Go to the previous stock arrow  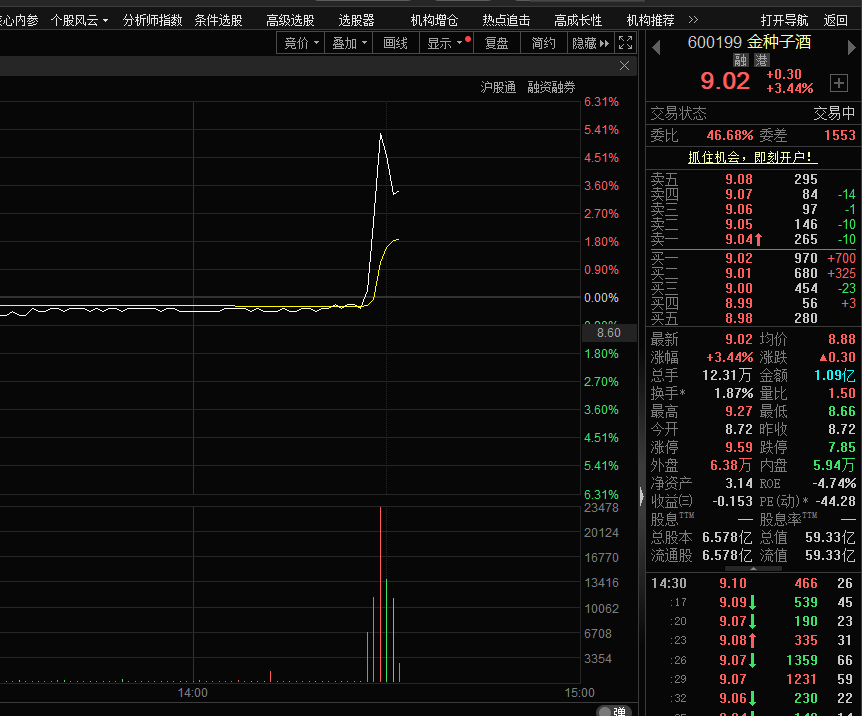click(657, 46)
